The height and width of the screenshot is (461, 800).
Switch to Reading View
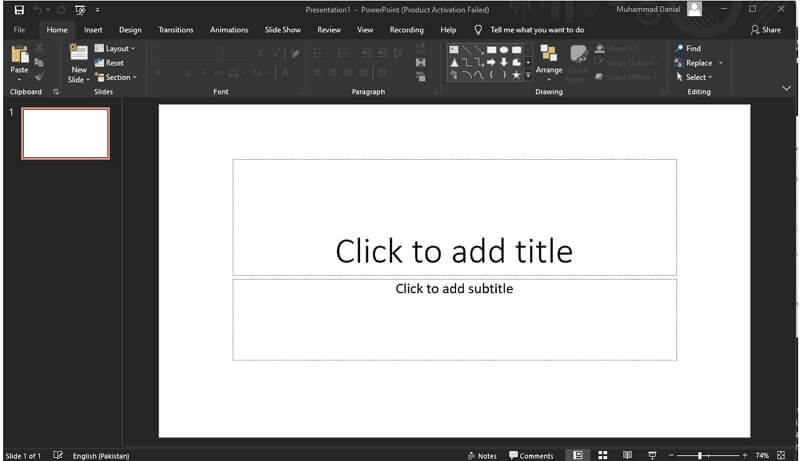point(628,455)
